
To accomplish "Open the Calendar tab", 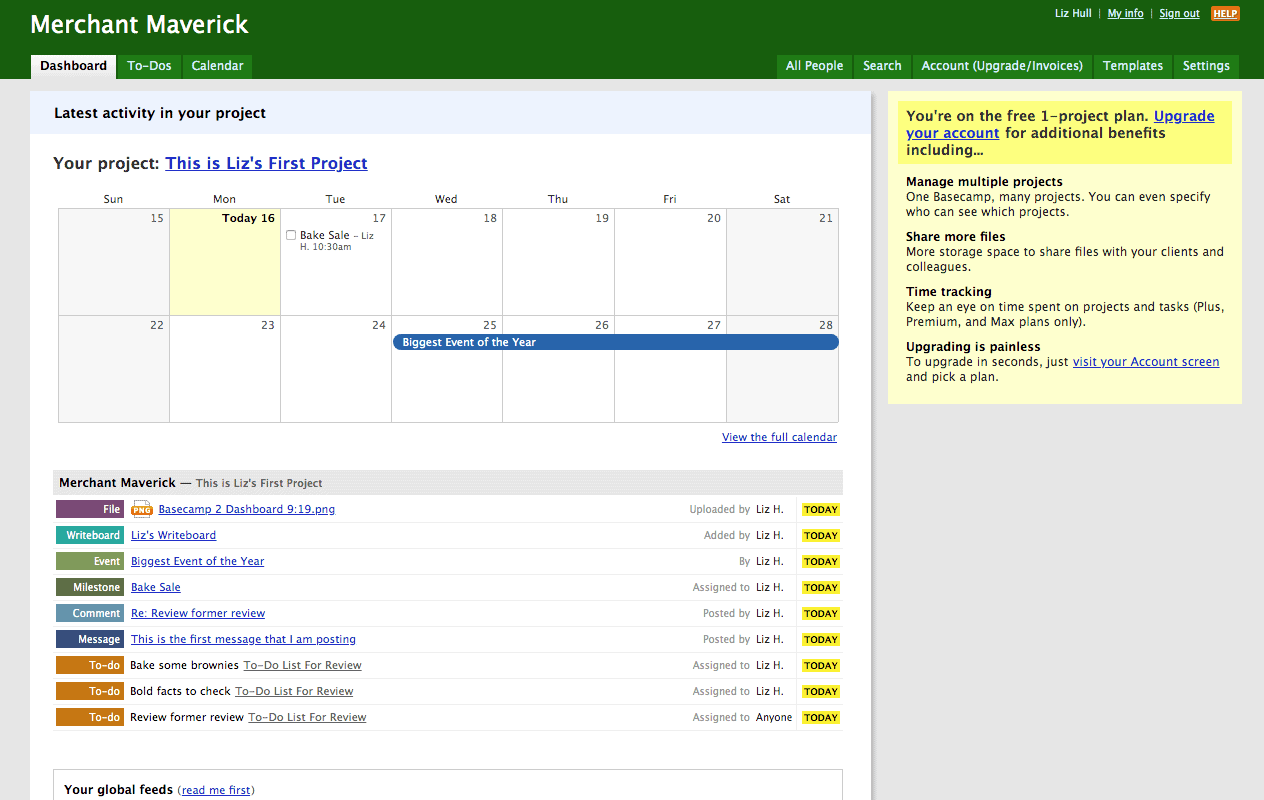I will point(217,66).
